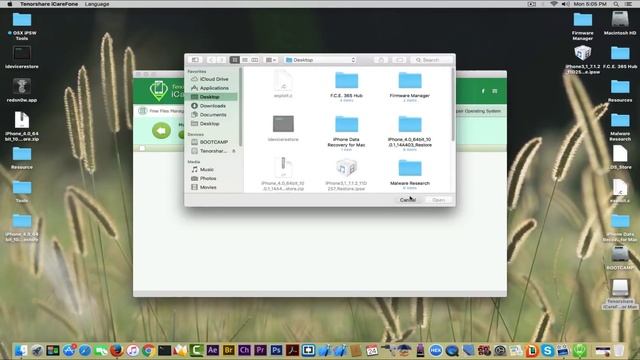Click the Cancel button
This screenshot has height=360, width=640.
point(408,200)
